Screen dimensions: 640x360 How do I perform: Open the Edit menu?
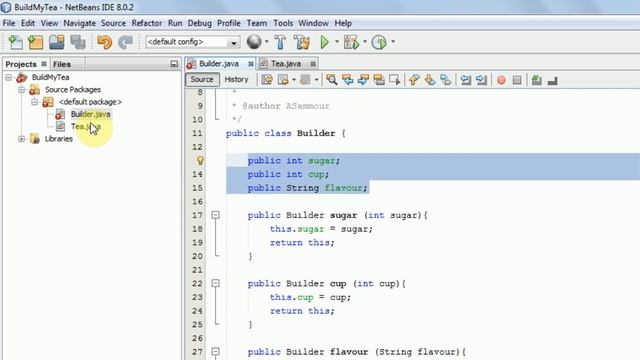tap(28, 23)
